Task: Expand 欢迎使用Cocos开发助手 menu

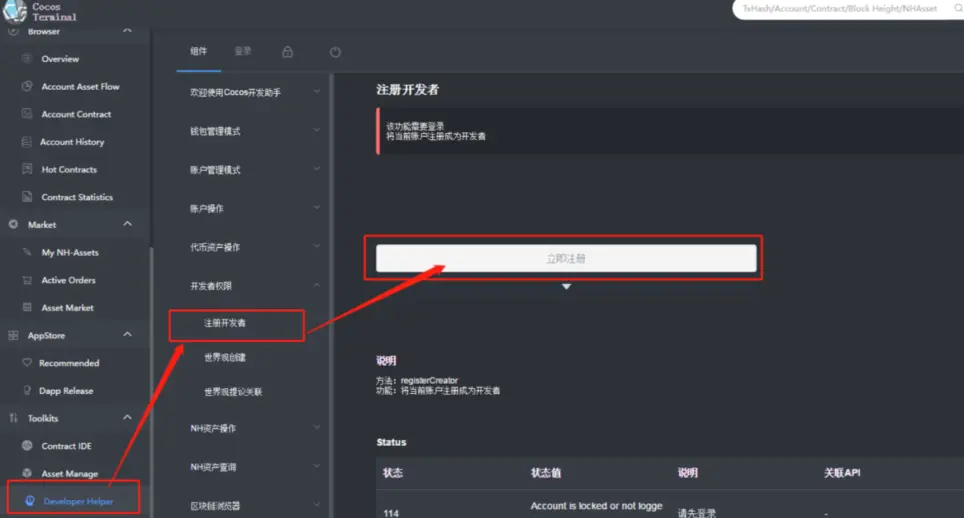Action: [316, 92]
